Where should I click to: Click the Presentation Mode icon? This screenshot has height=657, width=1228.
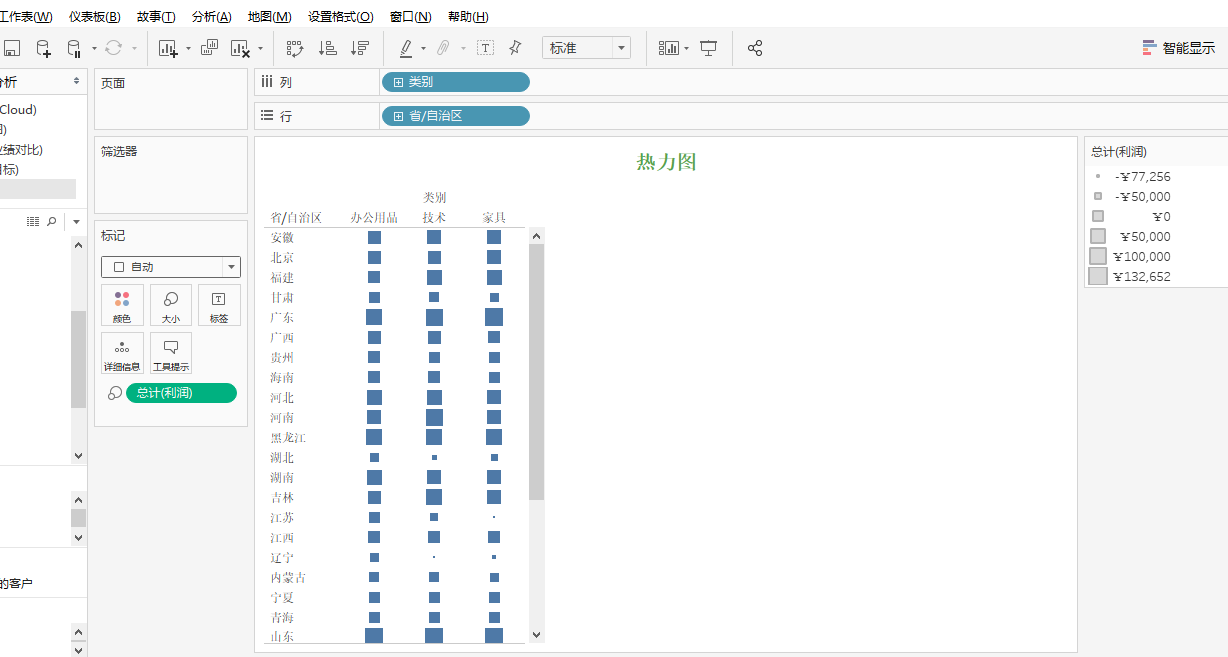pos(708,48)
